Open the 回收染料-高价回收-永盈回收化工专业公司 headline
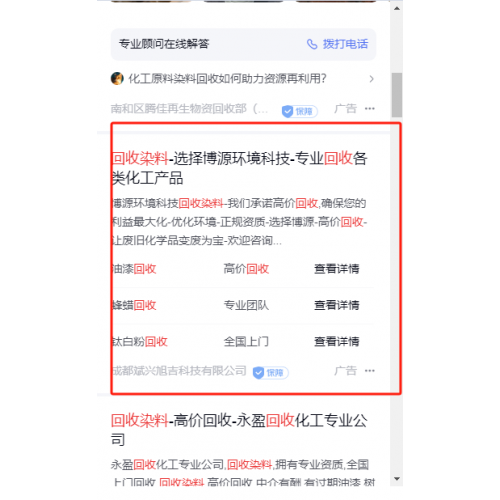 click(239, 430)
